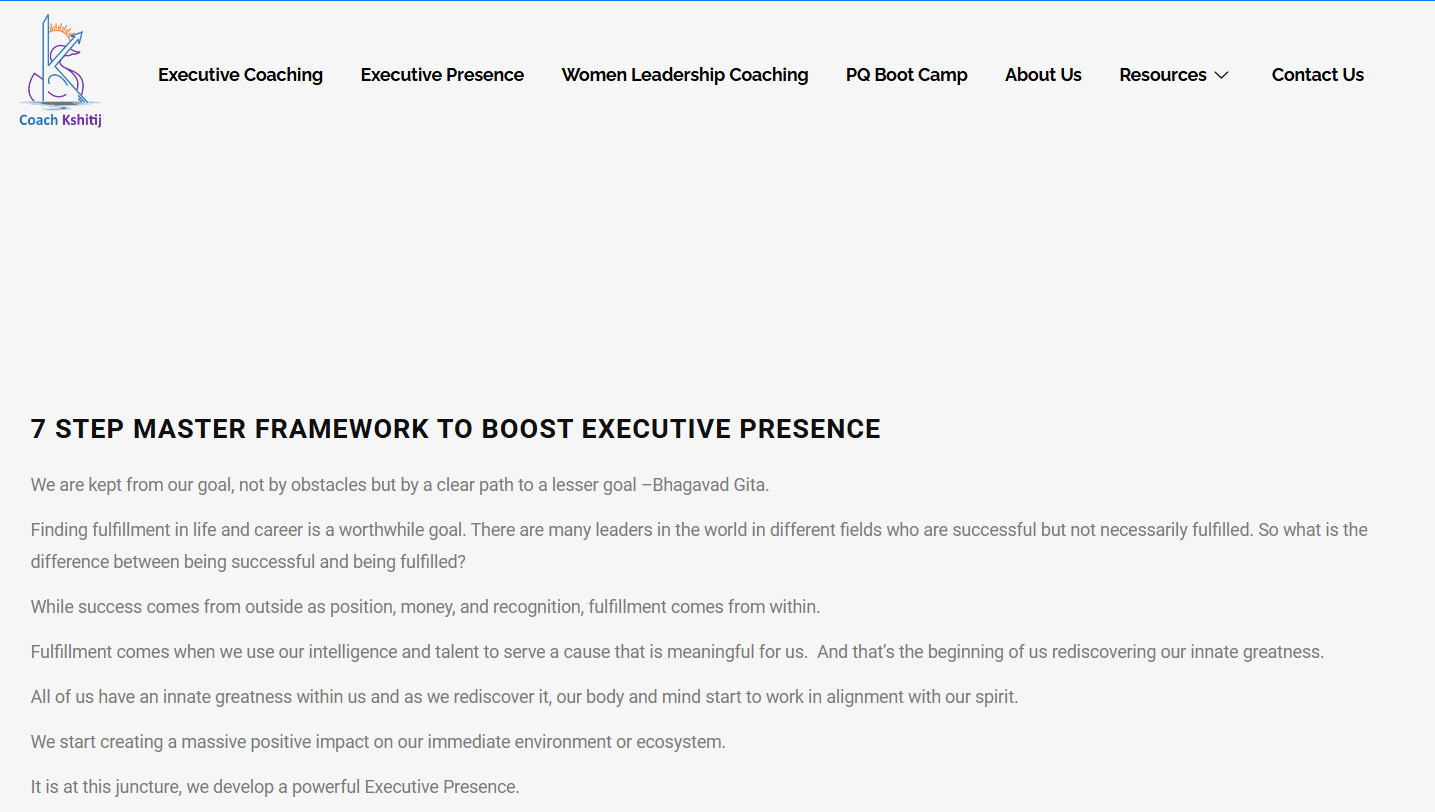Viewport: 1435px width, 812px height.
Task: Click the sentence starting "While success comes from outside"
Action: [x=425, y=607]
